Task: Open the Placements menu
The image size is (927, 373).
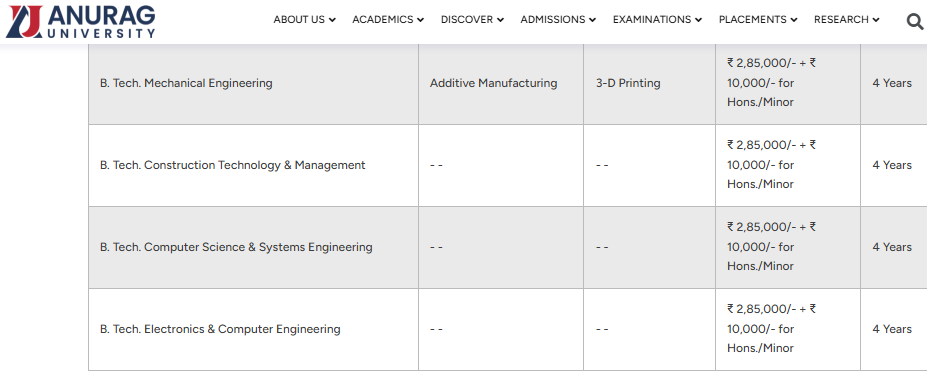Action: click(758, 20)
